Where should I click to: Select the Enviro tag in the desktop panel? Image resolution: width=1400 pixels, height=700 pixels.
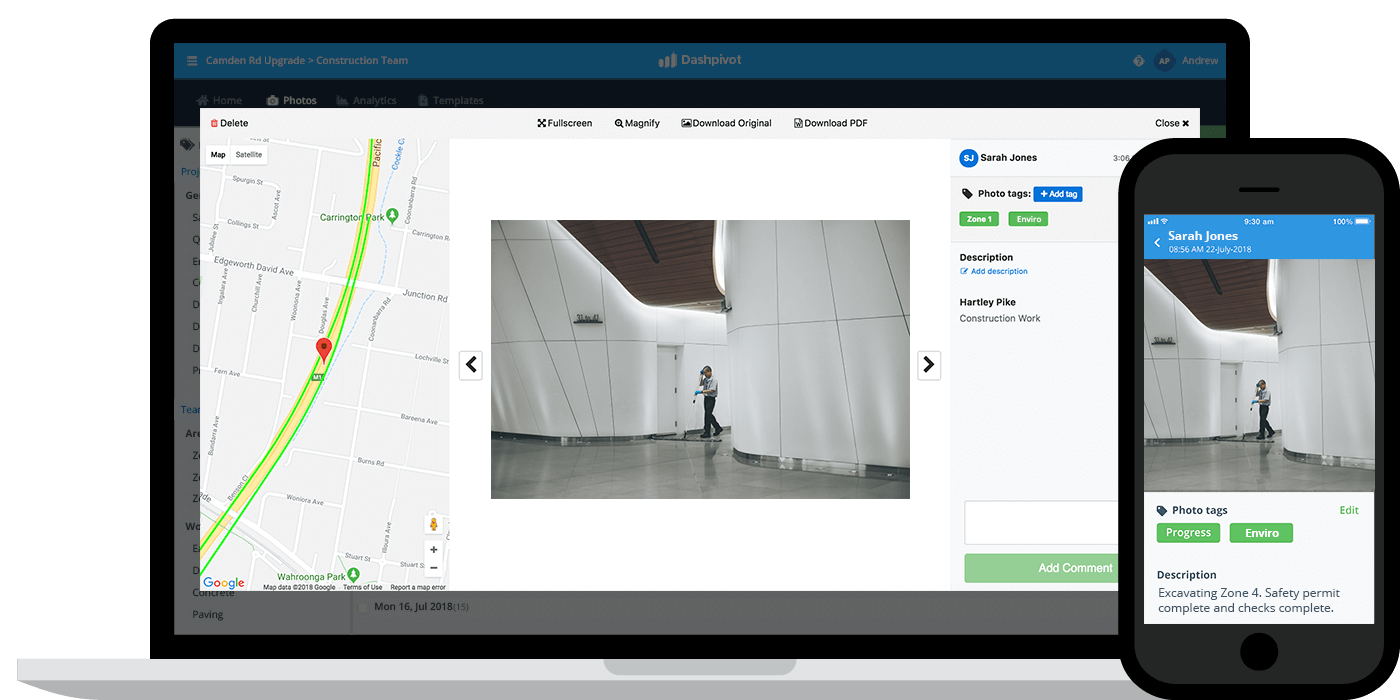click(x=1028, y=219)
